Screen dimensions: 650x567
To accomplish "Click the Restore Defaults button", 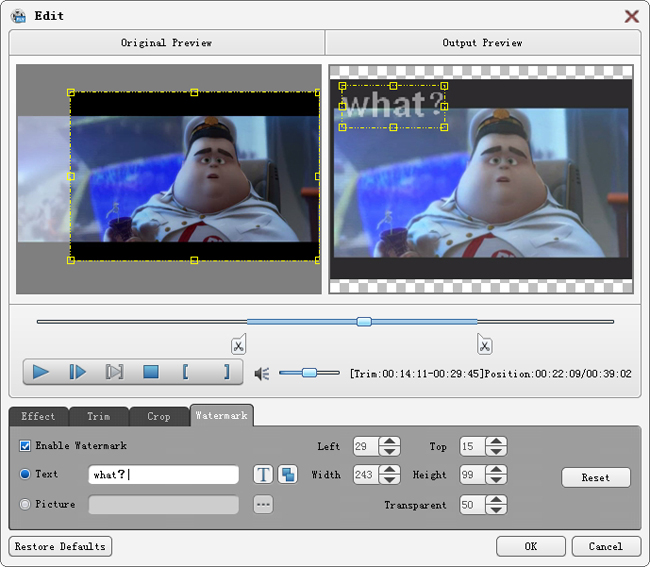I will (x=60, y=546).
